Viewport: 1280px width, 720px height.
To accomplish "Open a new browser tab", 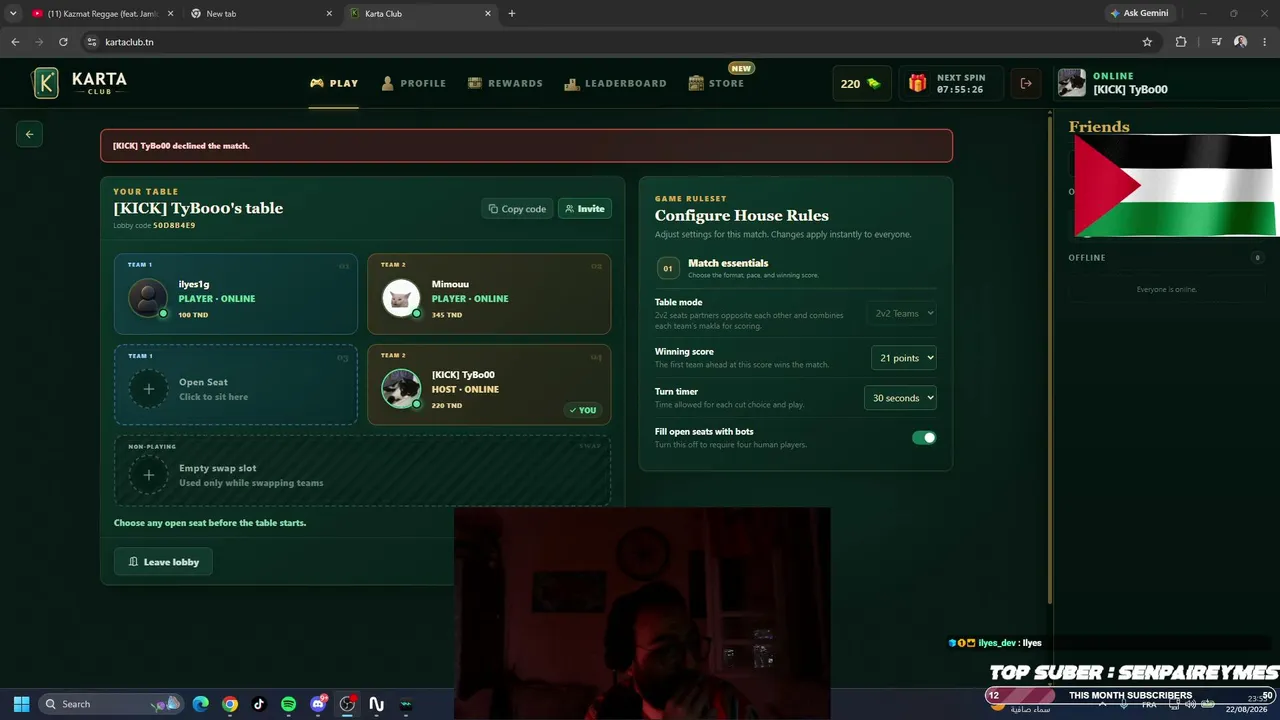I will pos(512,14).
